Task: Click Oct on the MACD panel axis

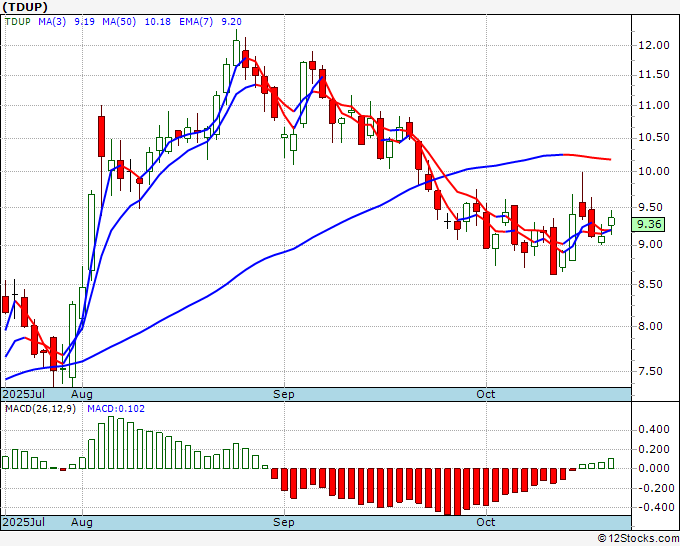Action: click(485, 522)
